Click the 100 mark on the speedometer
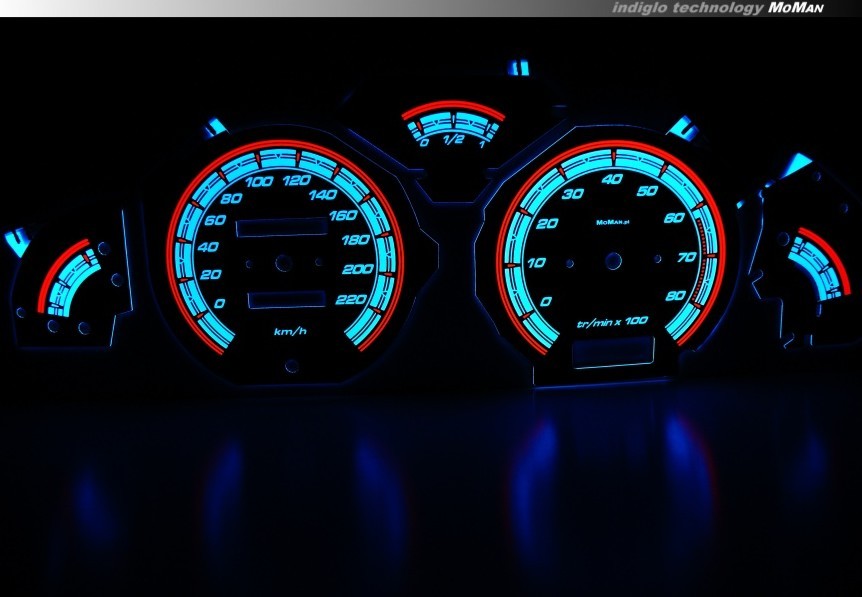Screen dimensions: 862x597 [x=260, y=182]
